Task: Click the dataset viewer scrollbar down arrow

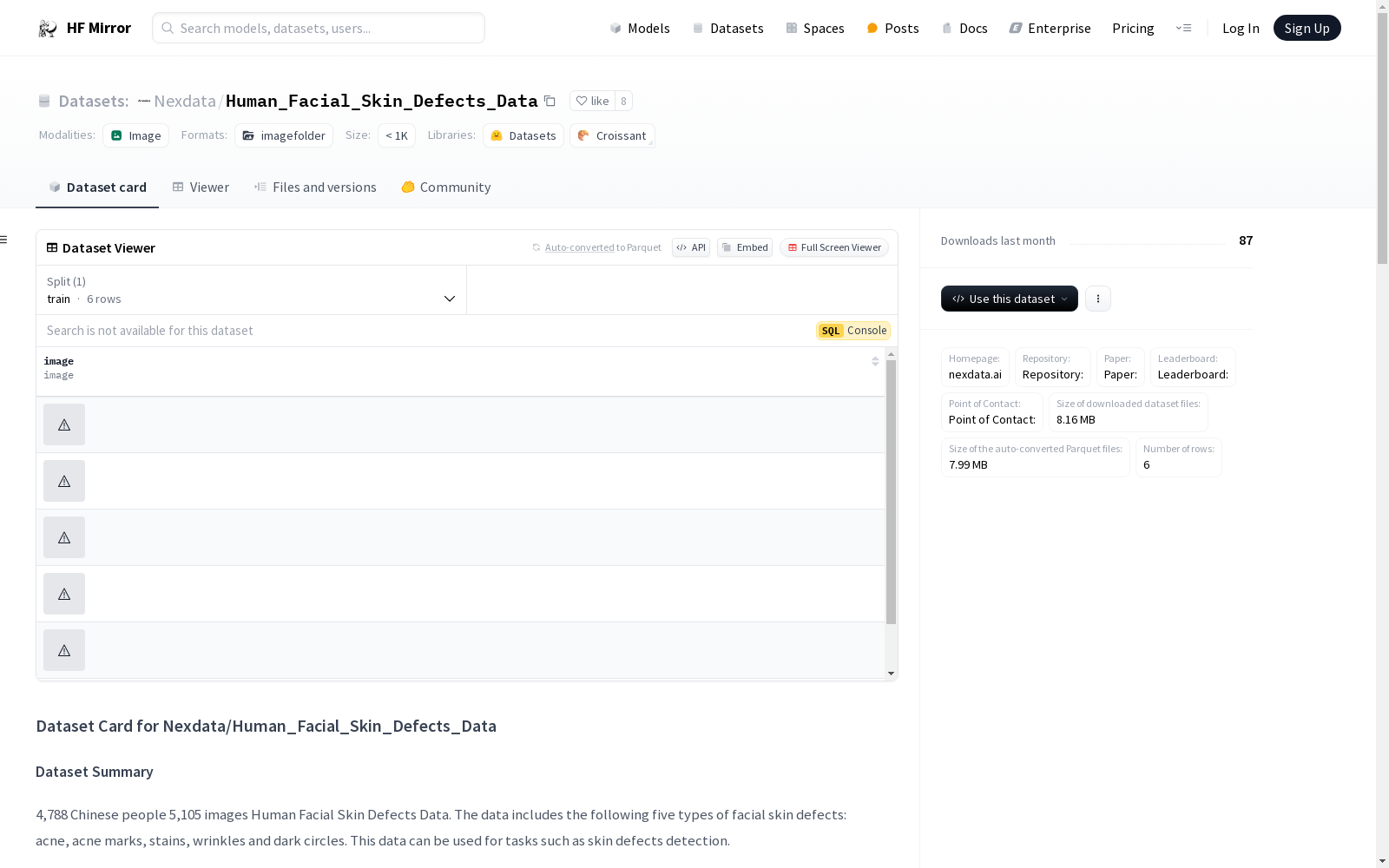Action: pyautogui.click(x=891, y=674)
